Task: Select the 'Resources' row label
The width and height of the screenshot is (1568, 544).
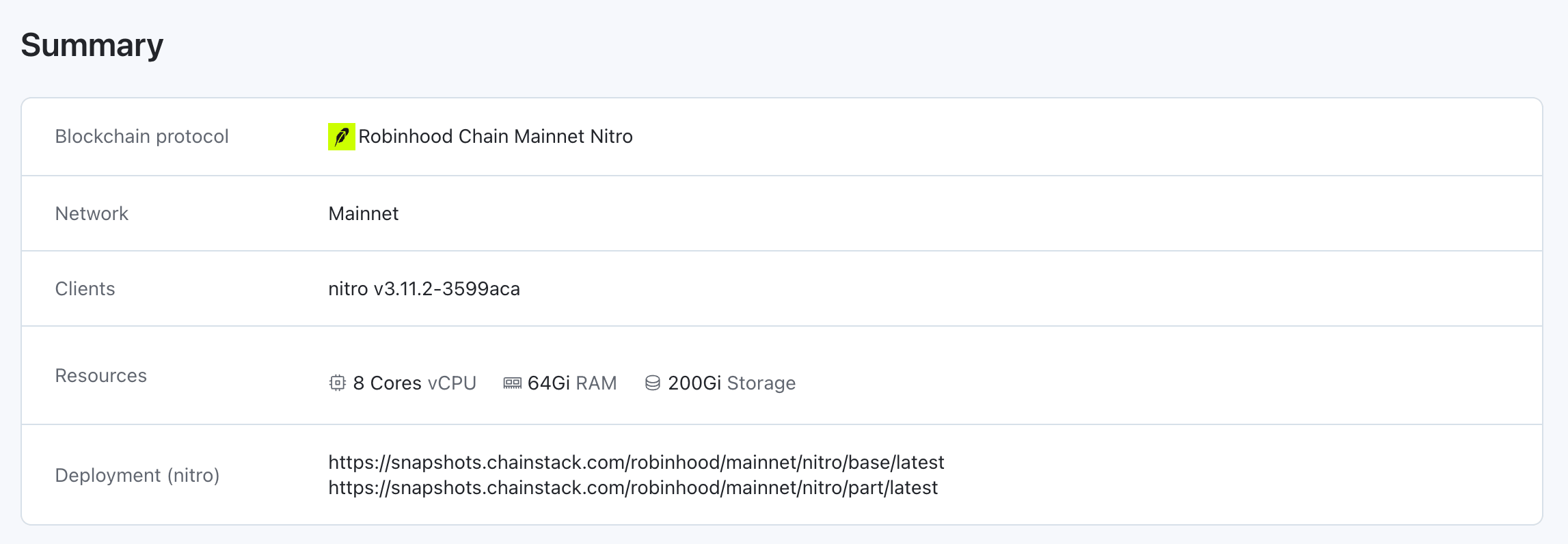Action: [101, 376]
